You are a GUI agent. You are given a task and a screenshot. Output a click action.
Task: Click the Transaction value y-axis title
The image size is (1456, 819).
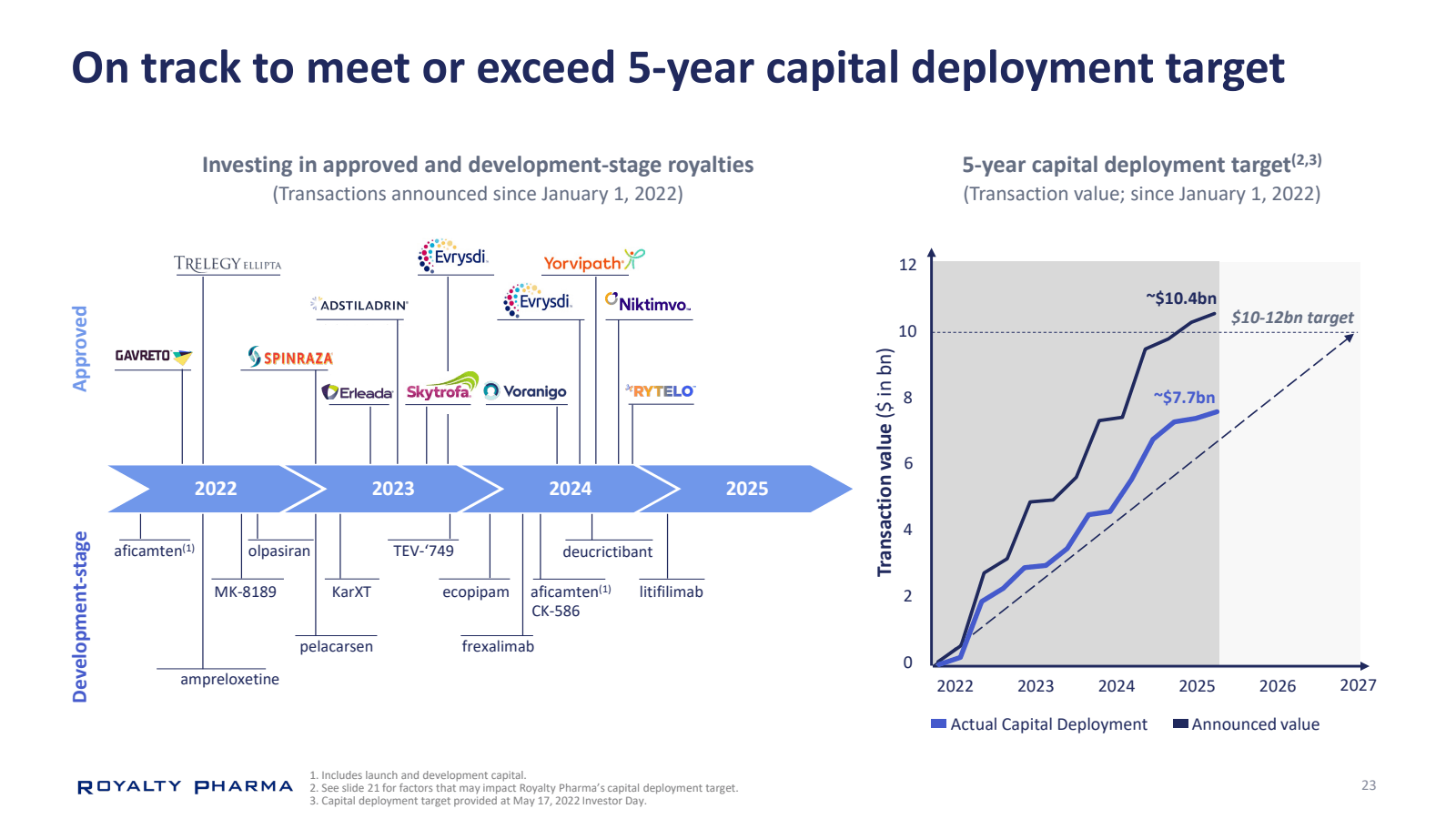885,462
